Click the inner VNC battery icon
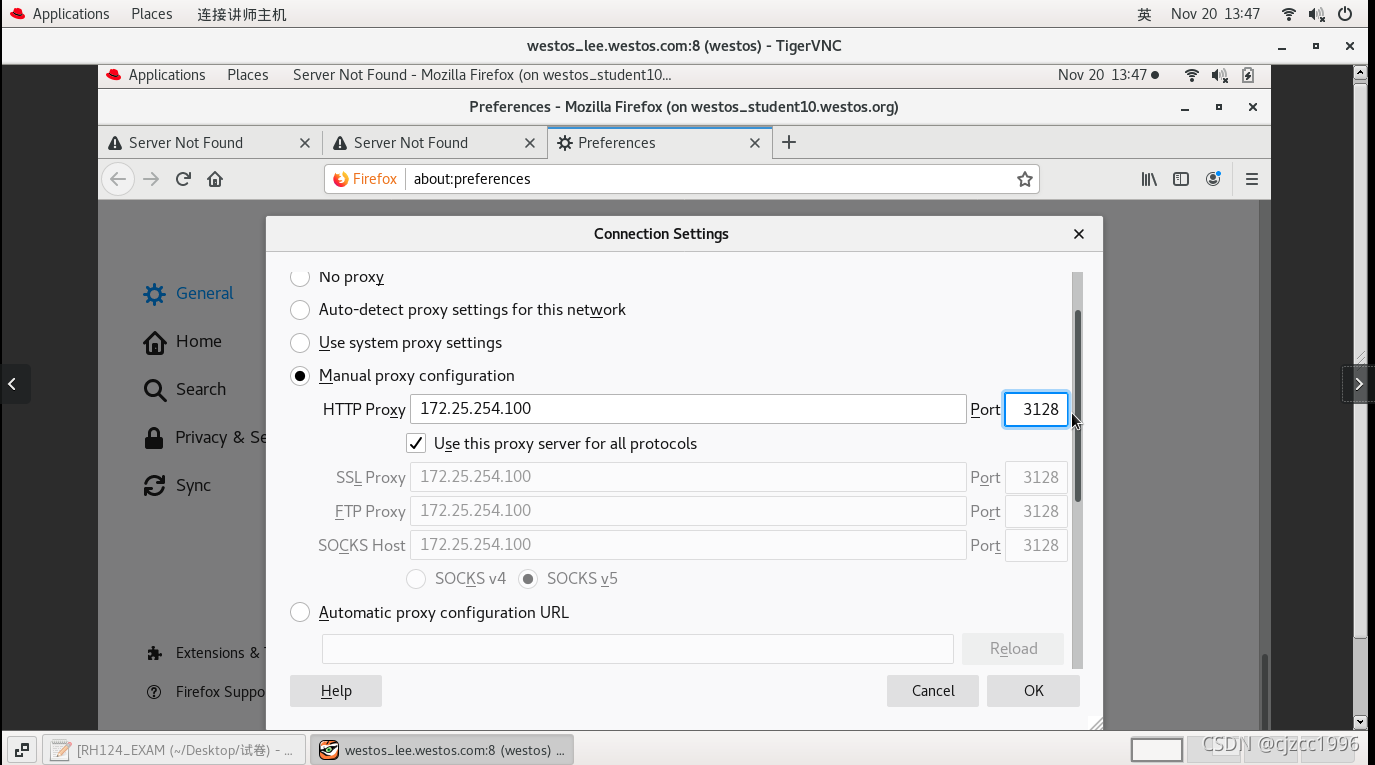 [1247, 75]
